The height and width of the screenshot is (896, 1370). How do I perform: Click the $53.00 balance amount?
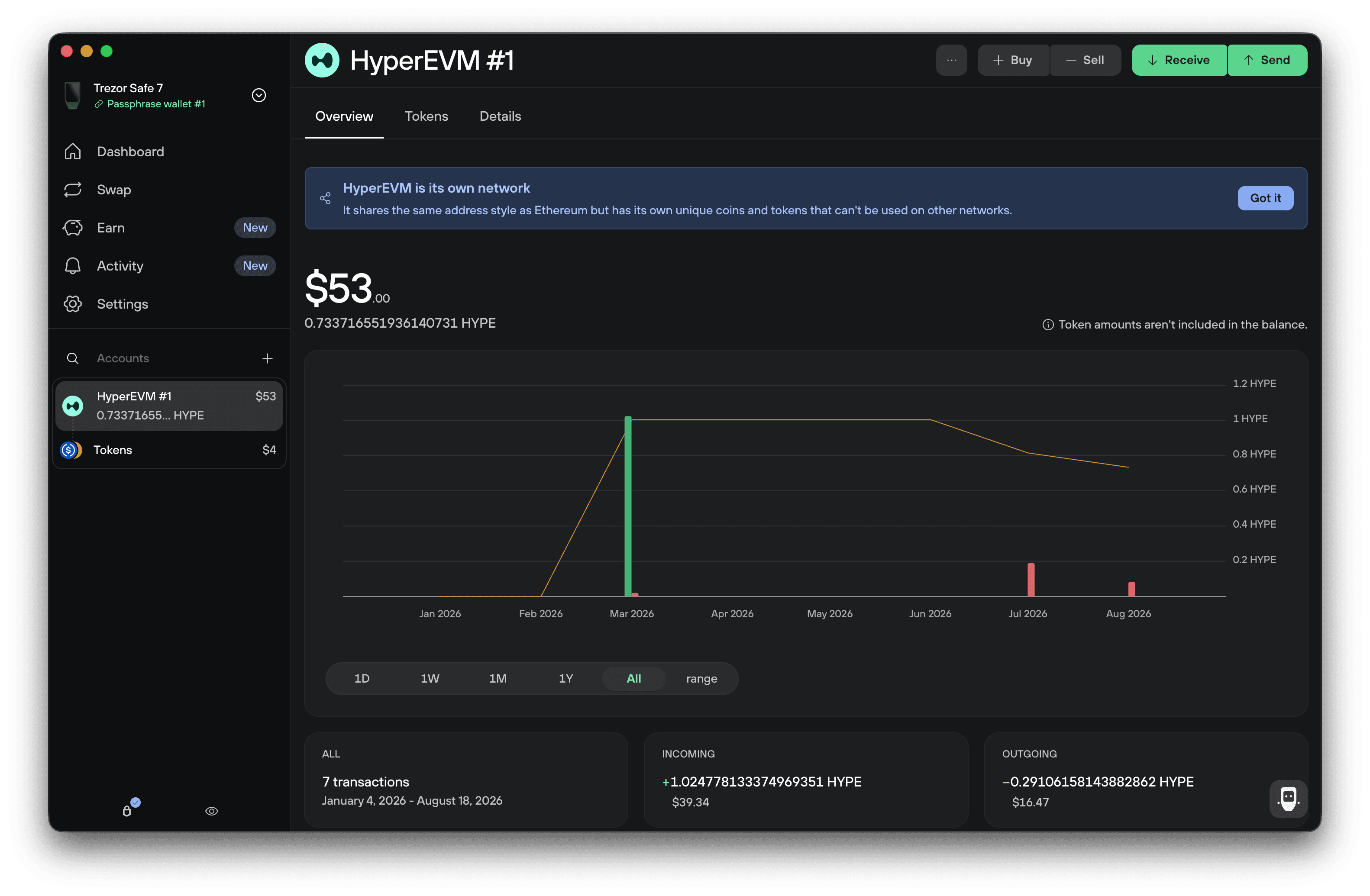click(347, 288)
